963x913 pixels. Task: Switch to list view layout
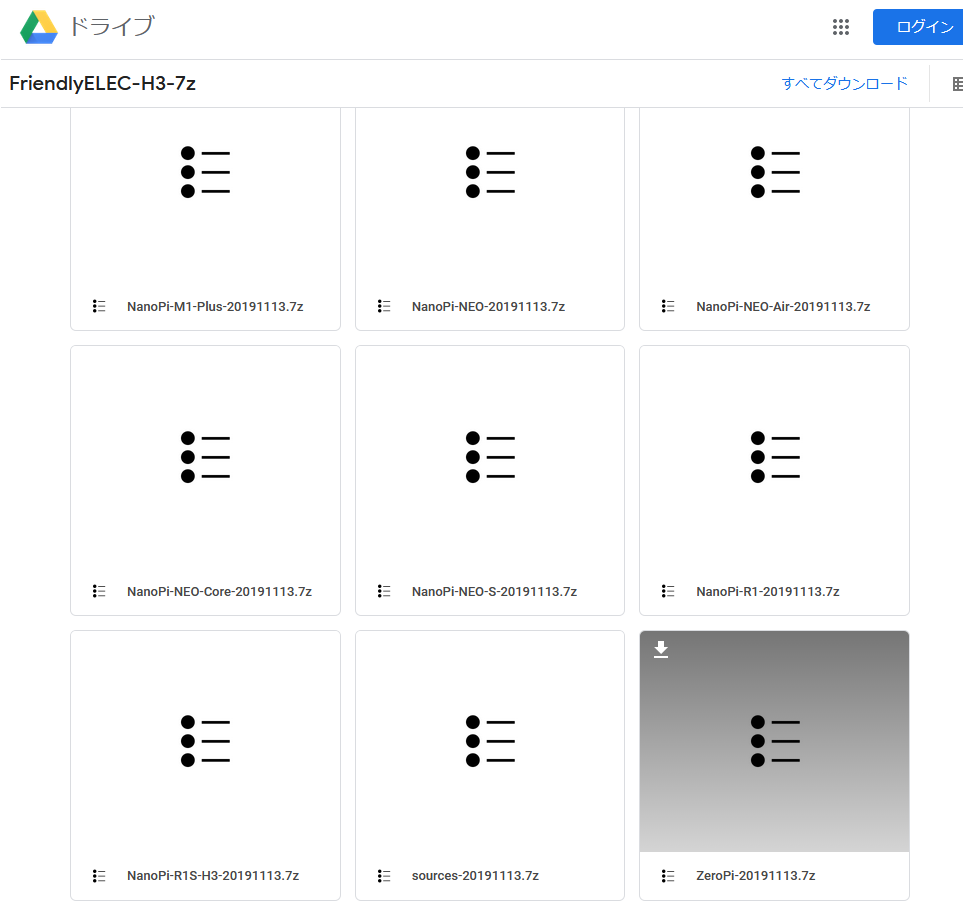point(957,84)
